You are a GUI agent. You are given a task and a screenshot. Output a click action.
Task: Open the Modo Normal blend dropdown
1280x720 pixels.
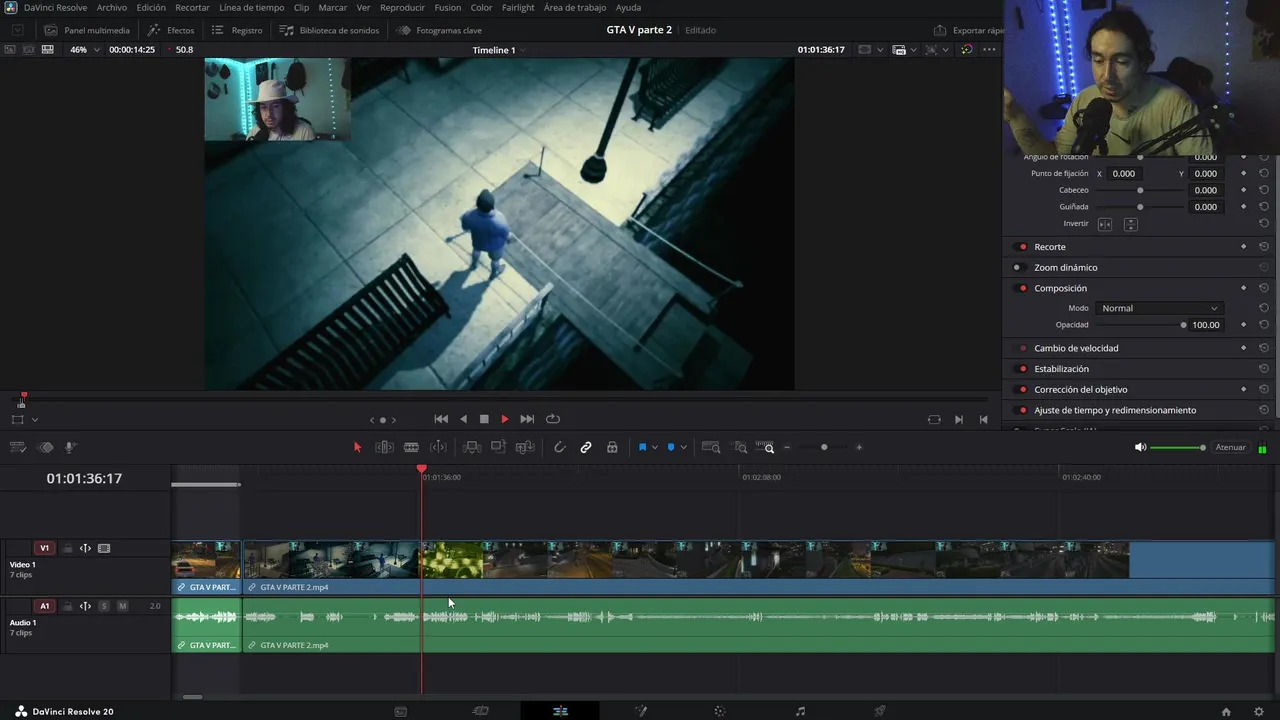point(1159,308)
